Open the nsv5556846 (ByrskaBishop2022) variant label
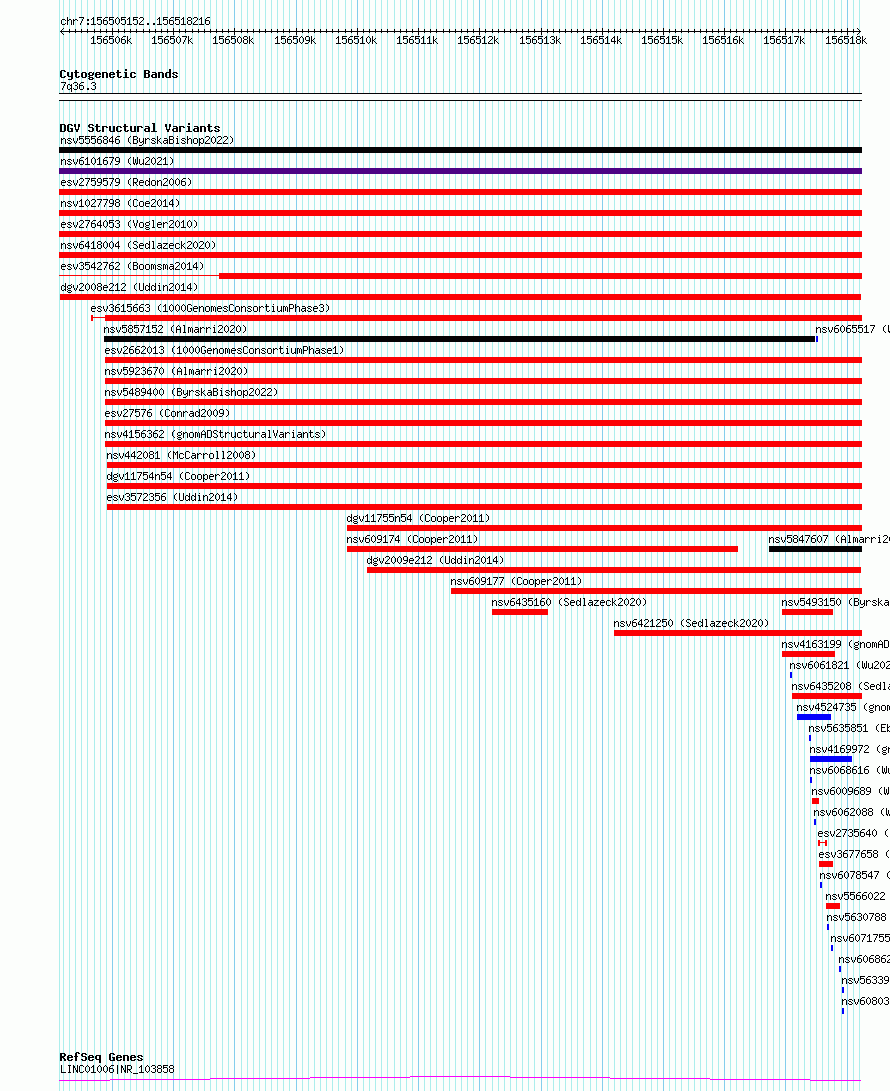 (147, 141)
